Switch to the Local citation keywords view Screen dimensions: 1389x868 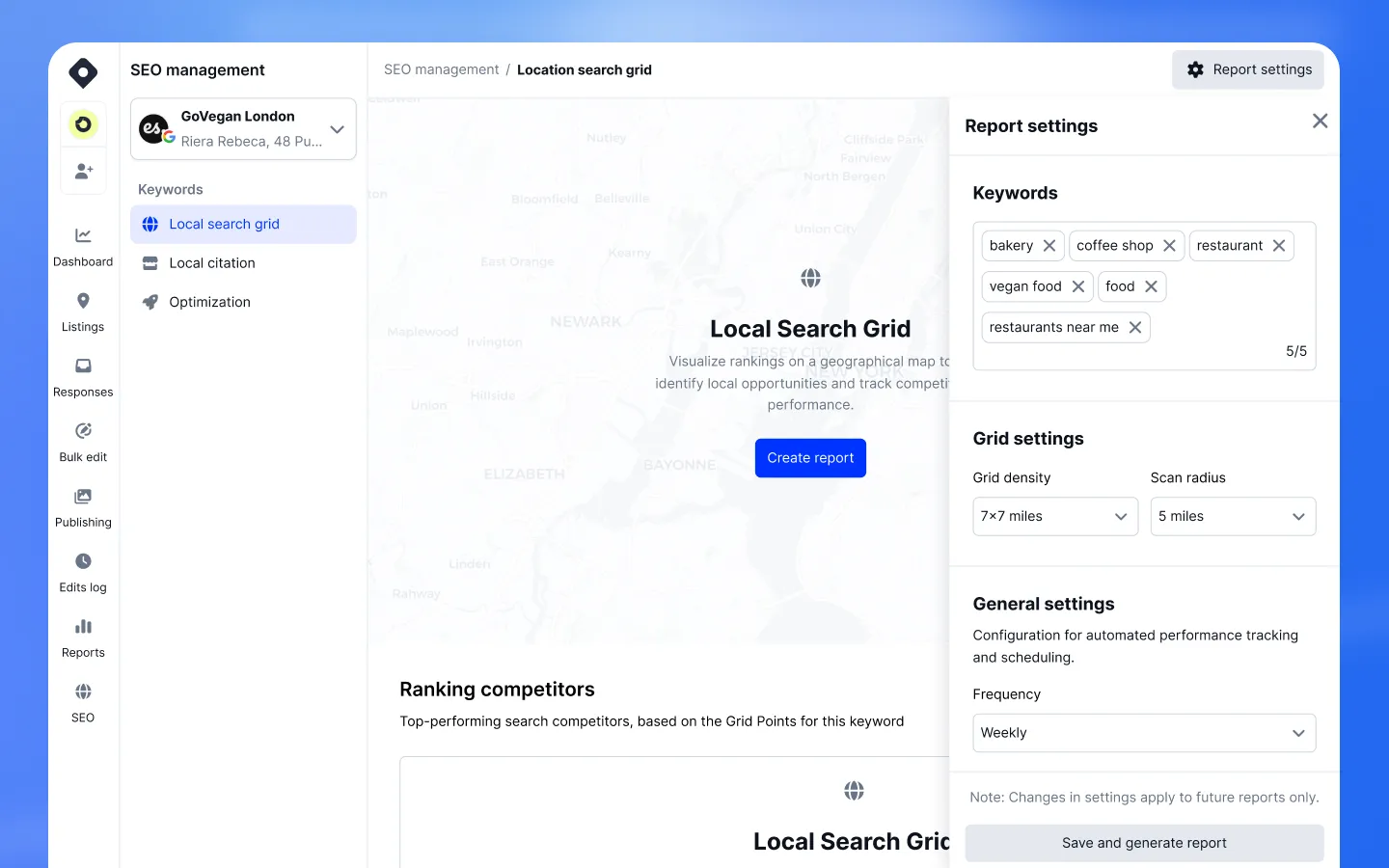click(209, 262)
